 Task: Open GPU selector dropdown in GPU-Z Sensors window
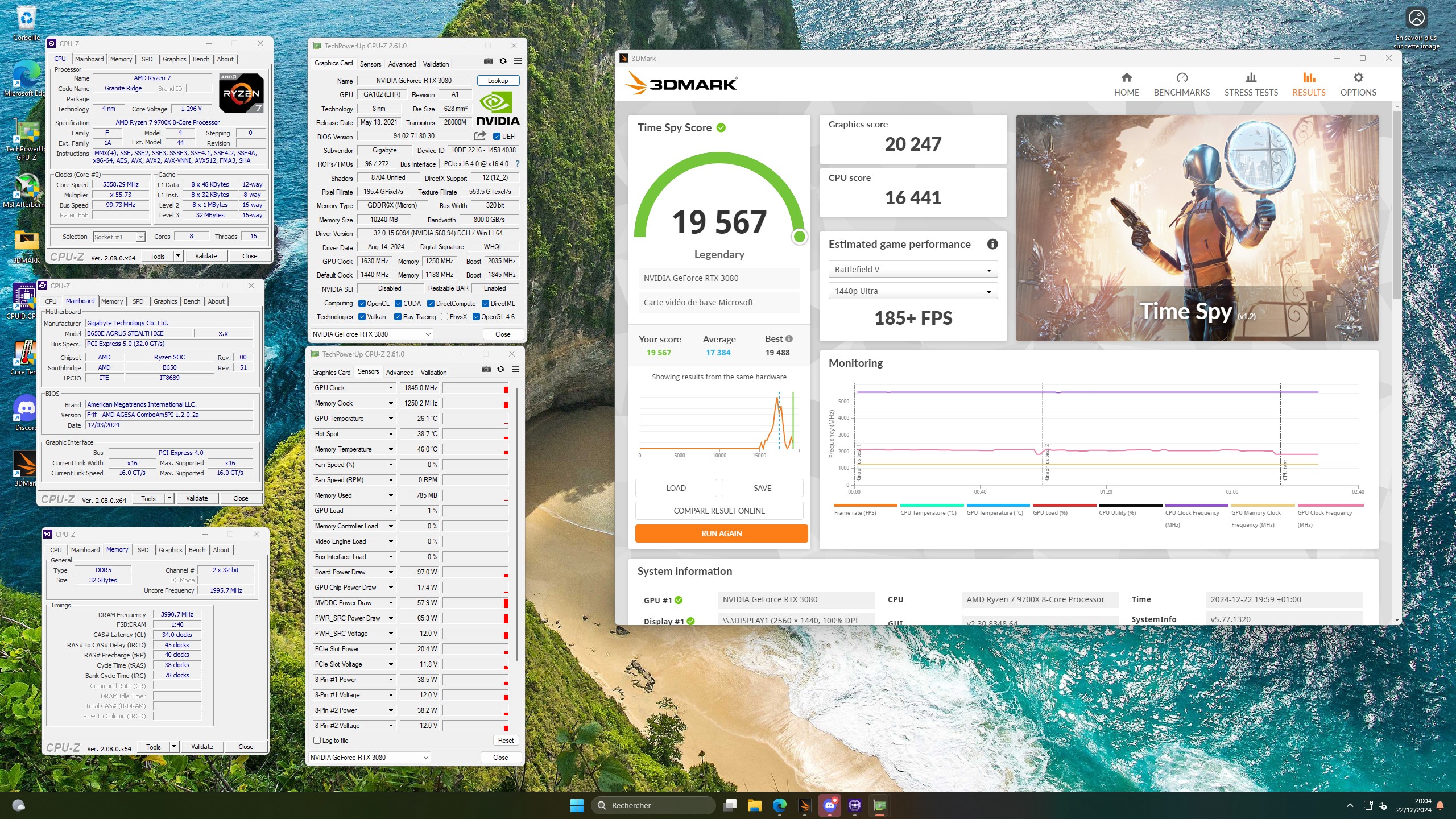click(370, 757)
